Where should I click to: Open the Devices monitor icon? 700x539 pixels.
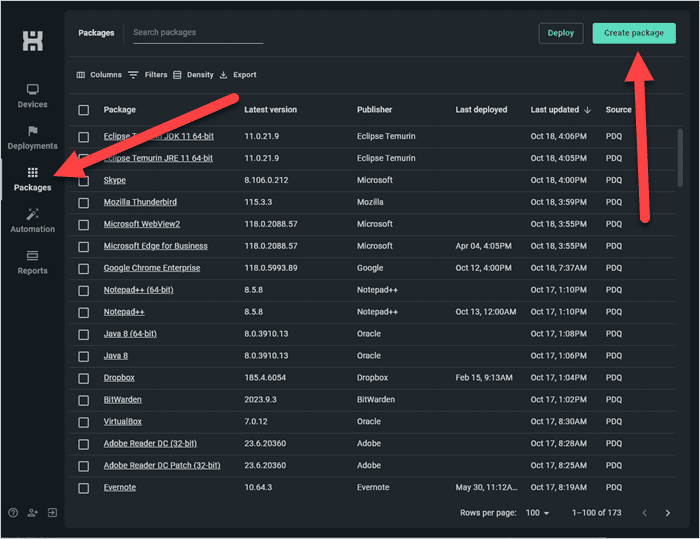pyautogui.click(x=33, y=90)
